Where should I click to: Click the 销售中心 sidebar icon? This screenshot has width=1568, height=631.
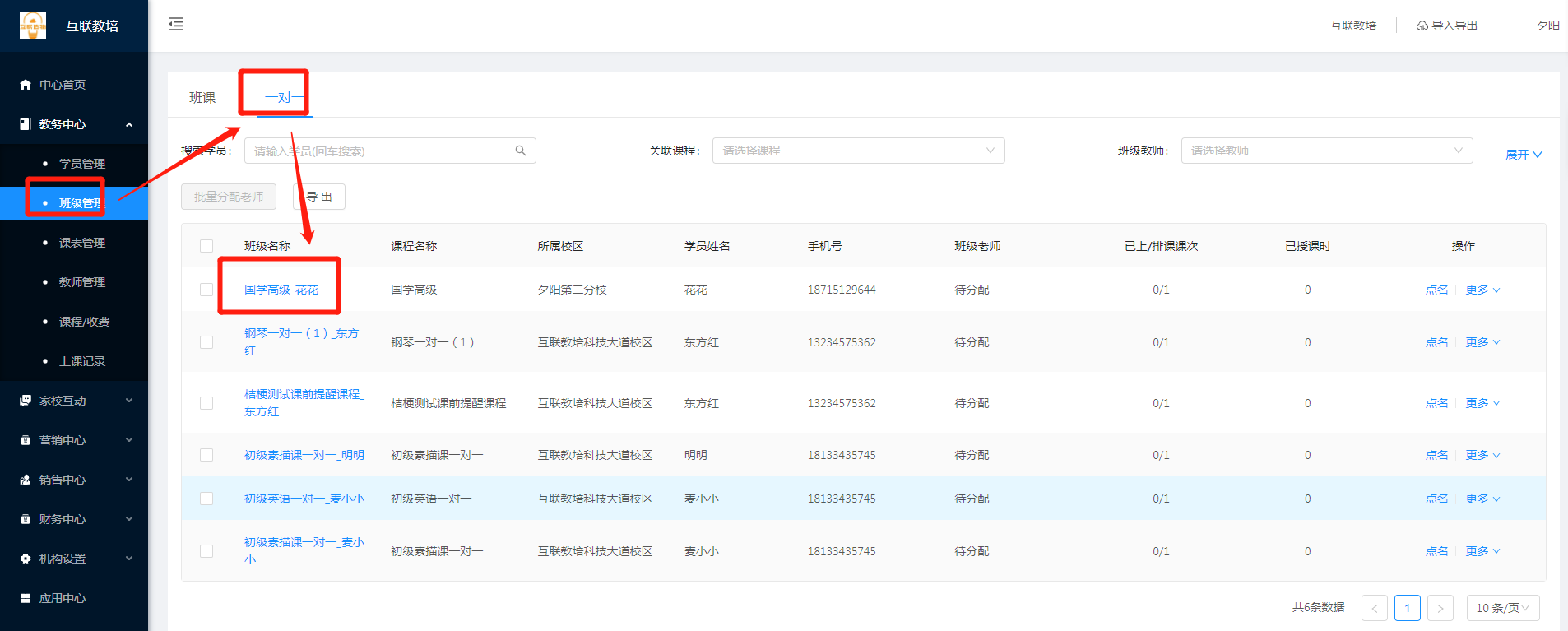(x=26, y=480)
